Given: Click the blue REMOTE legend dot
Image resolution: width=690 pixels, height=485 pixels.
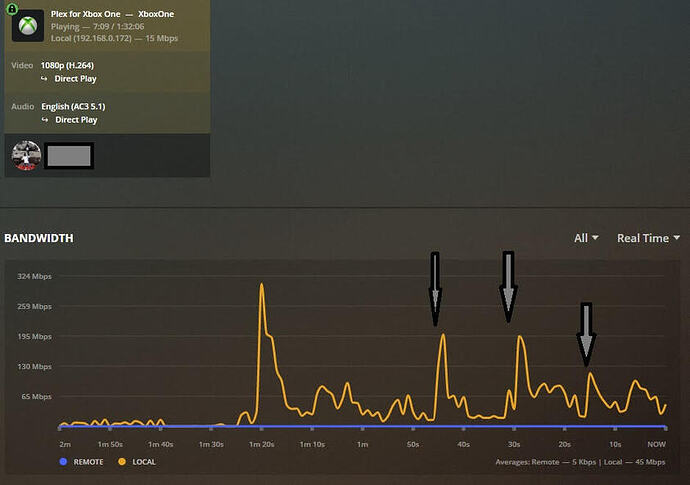Looking at the screenshot, I should [x=63, y=462].
